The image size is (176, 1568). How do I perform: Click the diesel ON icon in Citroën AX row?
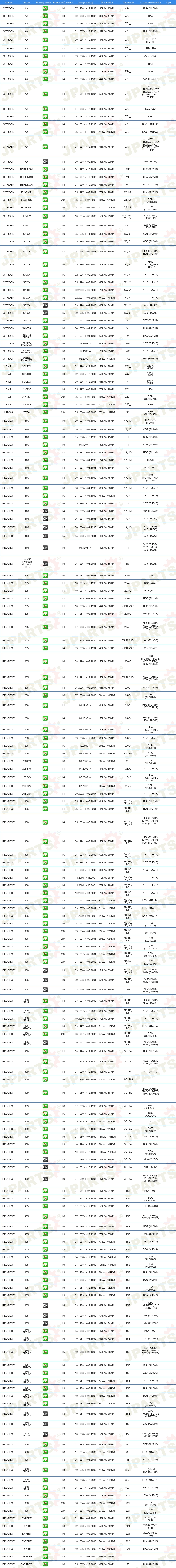45,161
